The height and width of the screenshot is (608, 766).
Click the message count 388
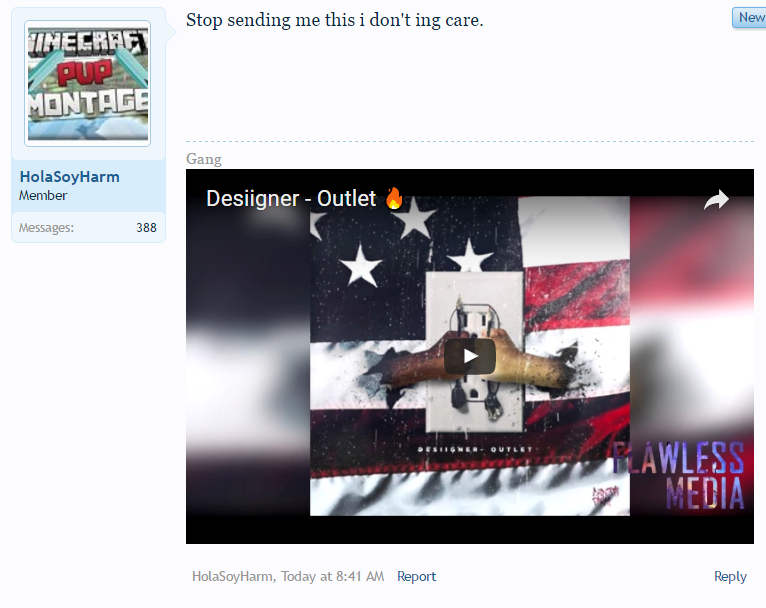[146, 228]
